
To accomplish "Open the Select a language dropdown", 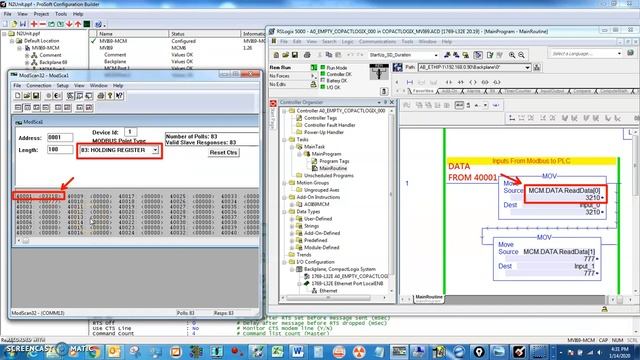I will coord(619,53).
